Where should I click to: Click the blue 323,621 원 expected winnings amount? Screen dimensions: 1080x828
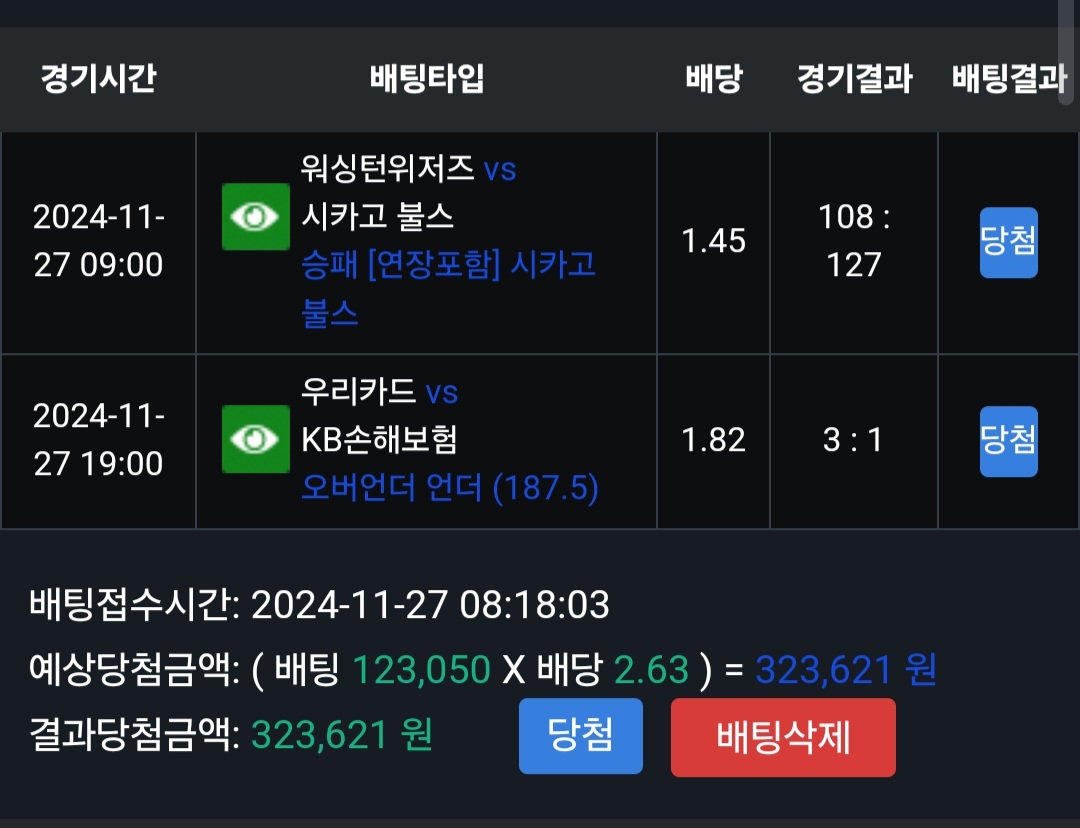(845, 669)
